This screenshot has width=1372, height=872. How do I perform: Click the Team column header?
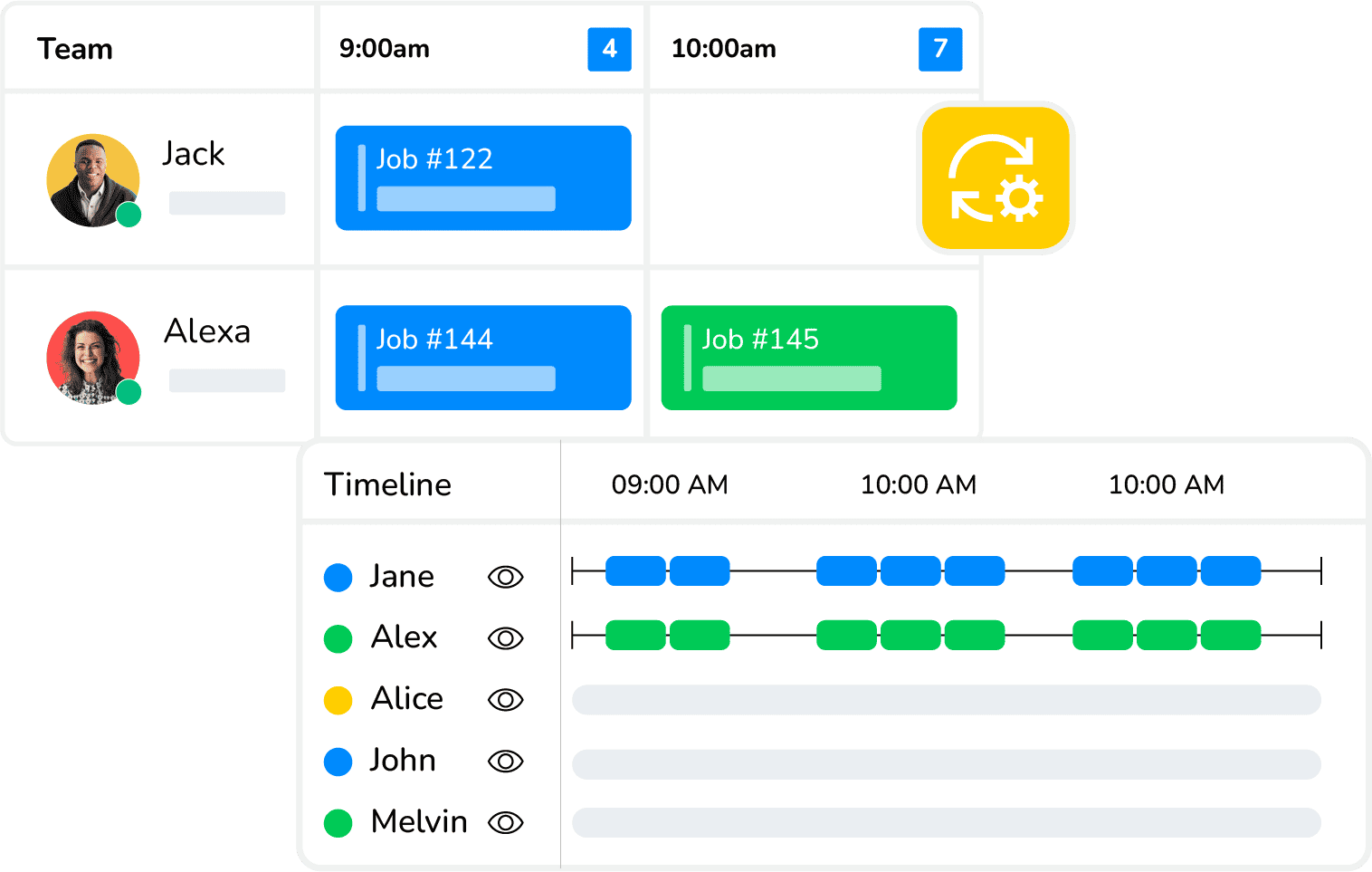[x=76, y=50]
